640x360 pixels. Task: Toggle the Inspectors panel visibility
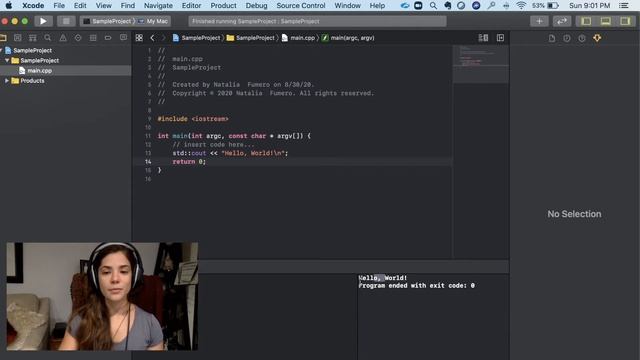tap(625, 21)
